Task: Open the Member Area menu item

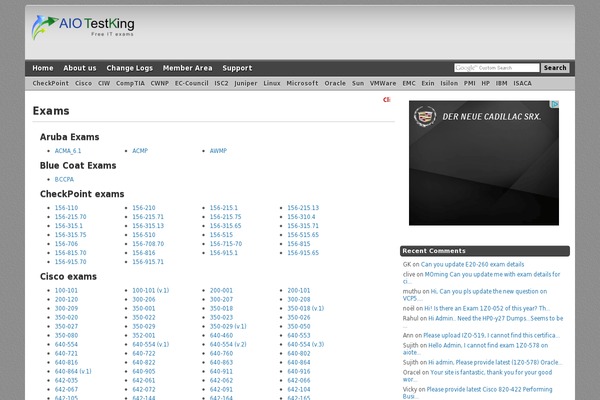Action: 188,68
